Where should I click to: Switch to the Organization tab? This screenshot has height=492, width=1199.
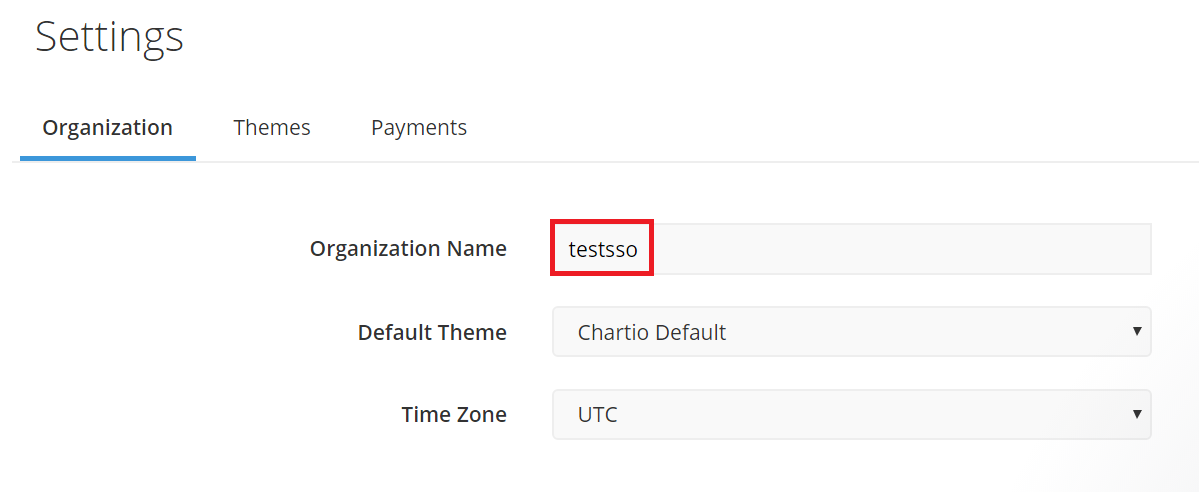click(x=108, y=128)
